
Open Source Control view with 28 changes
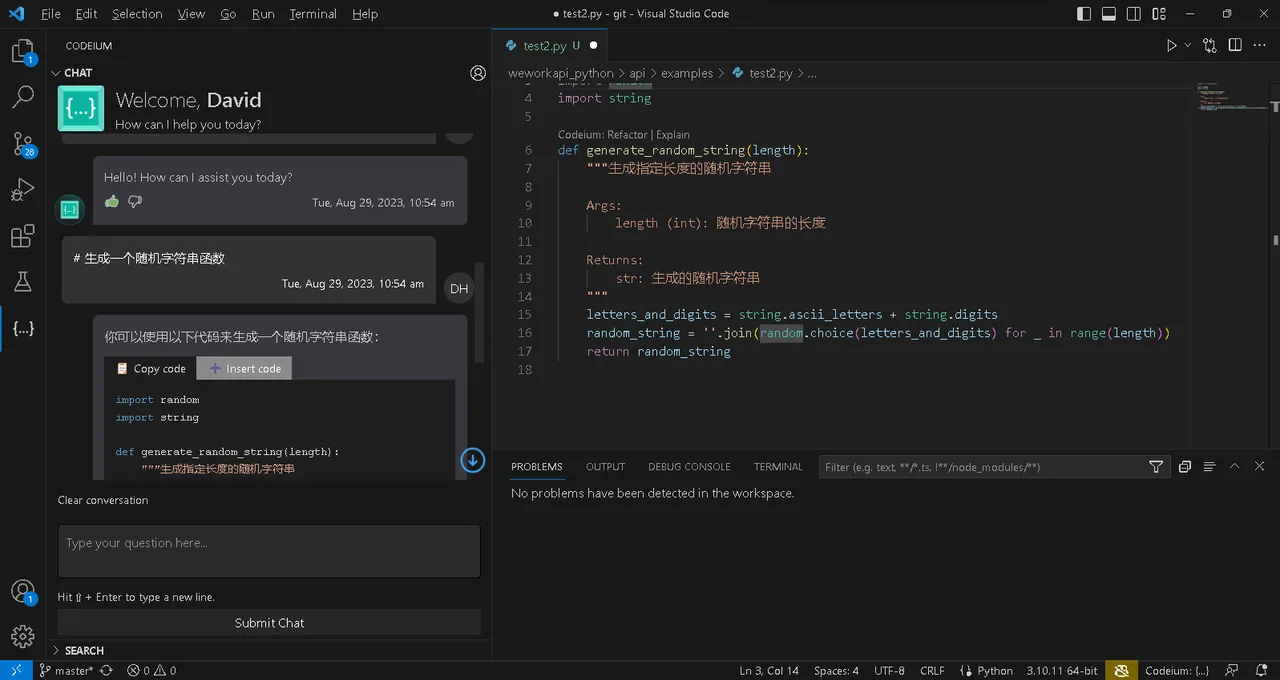[22, 144]
